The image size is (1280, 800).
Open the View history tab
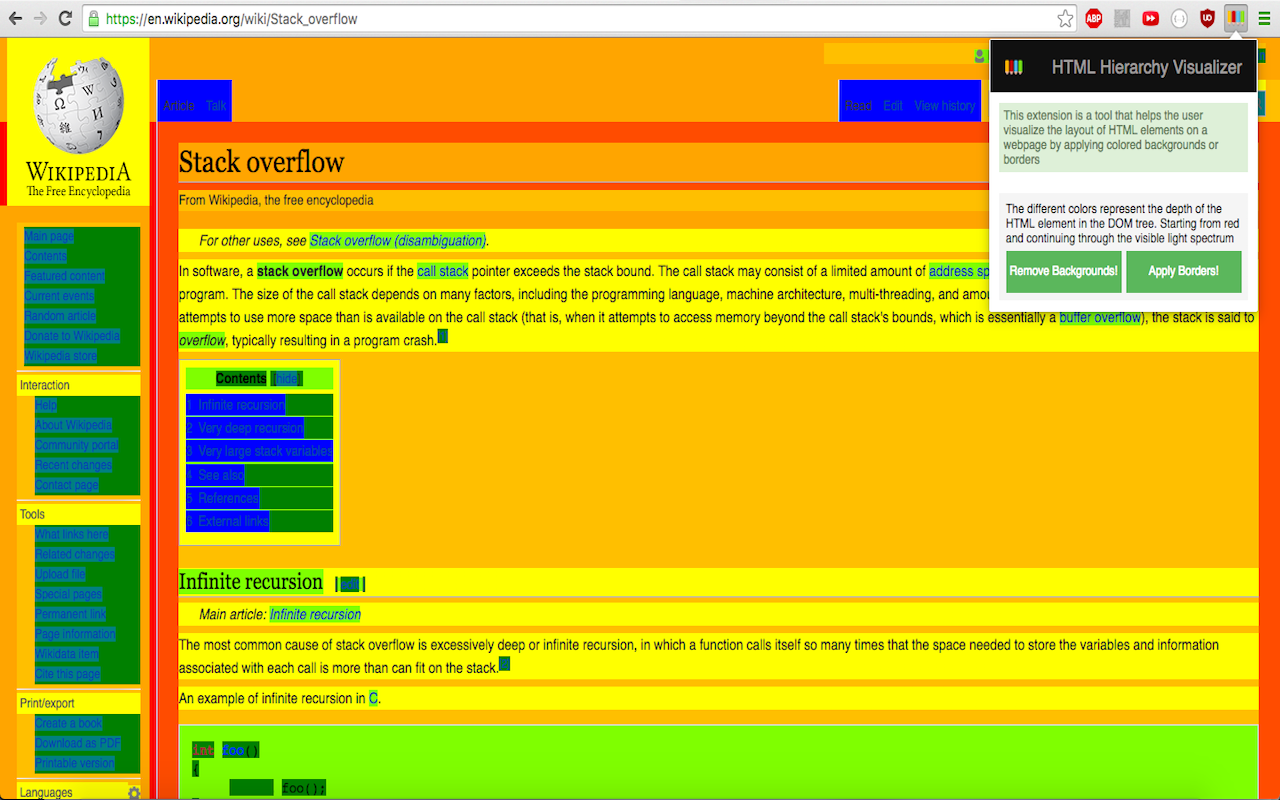coord(945,106)
